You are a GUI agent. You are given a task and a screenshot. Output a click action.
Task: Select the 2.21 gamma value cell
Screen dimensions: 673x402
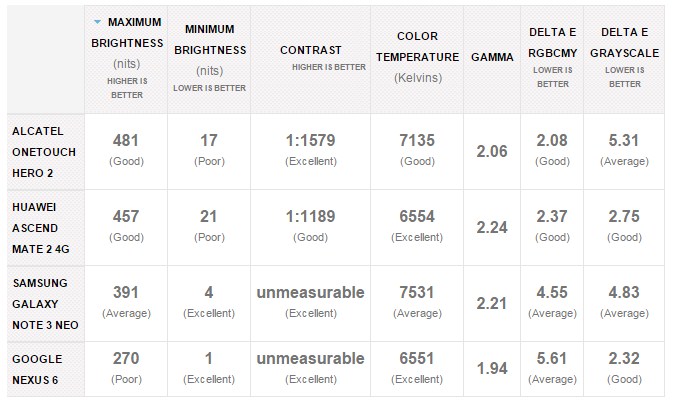pyautogui.click(x=492, y=304)
